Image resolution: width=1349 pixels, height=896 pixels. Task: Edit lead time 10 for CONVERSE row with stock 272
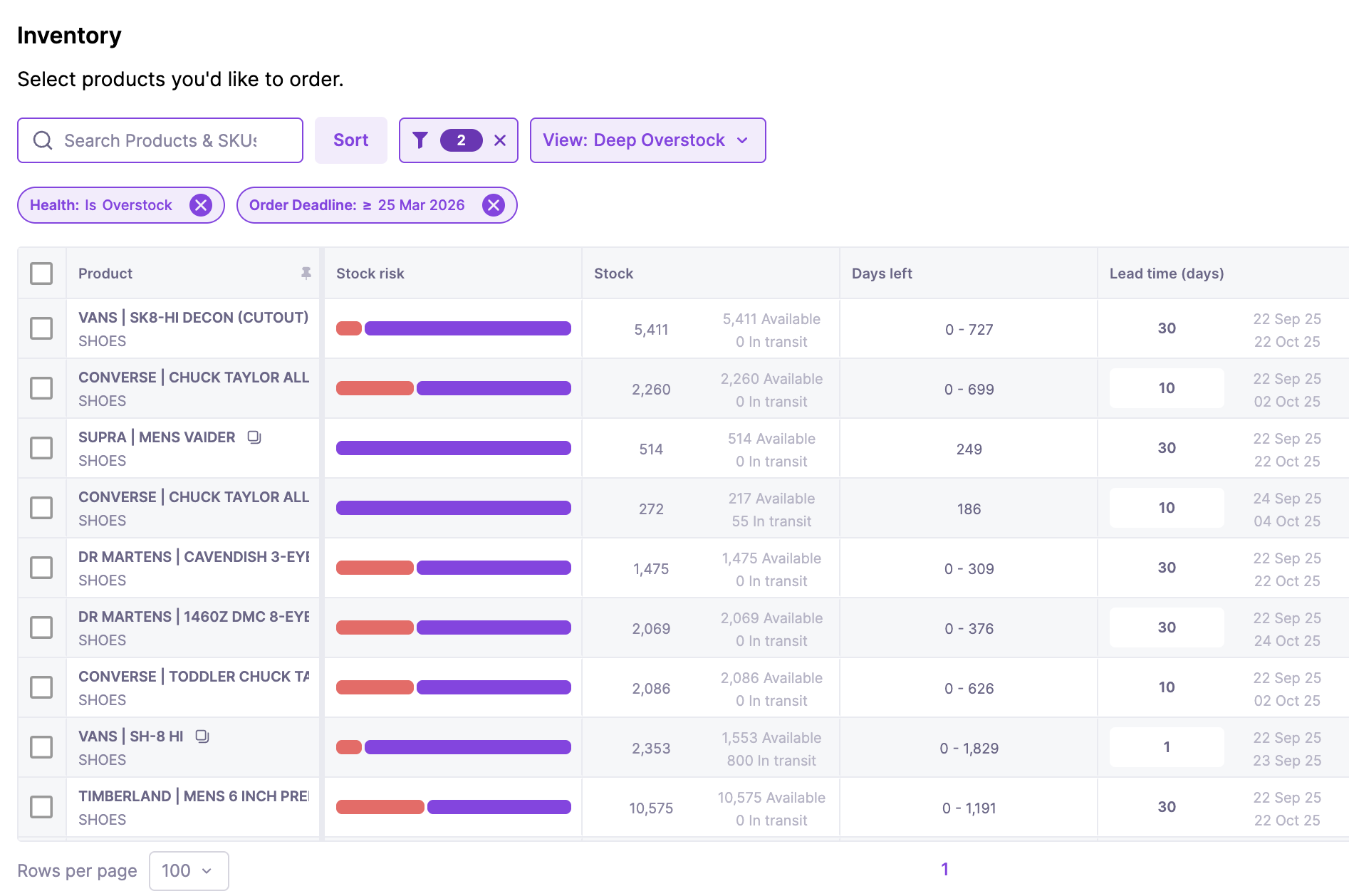tap(1167, 508)
